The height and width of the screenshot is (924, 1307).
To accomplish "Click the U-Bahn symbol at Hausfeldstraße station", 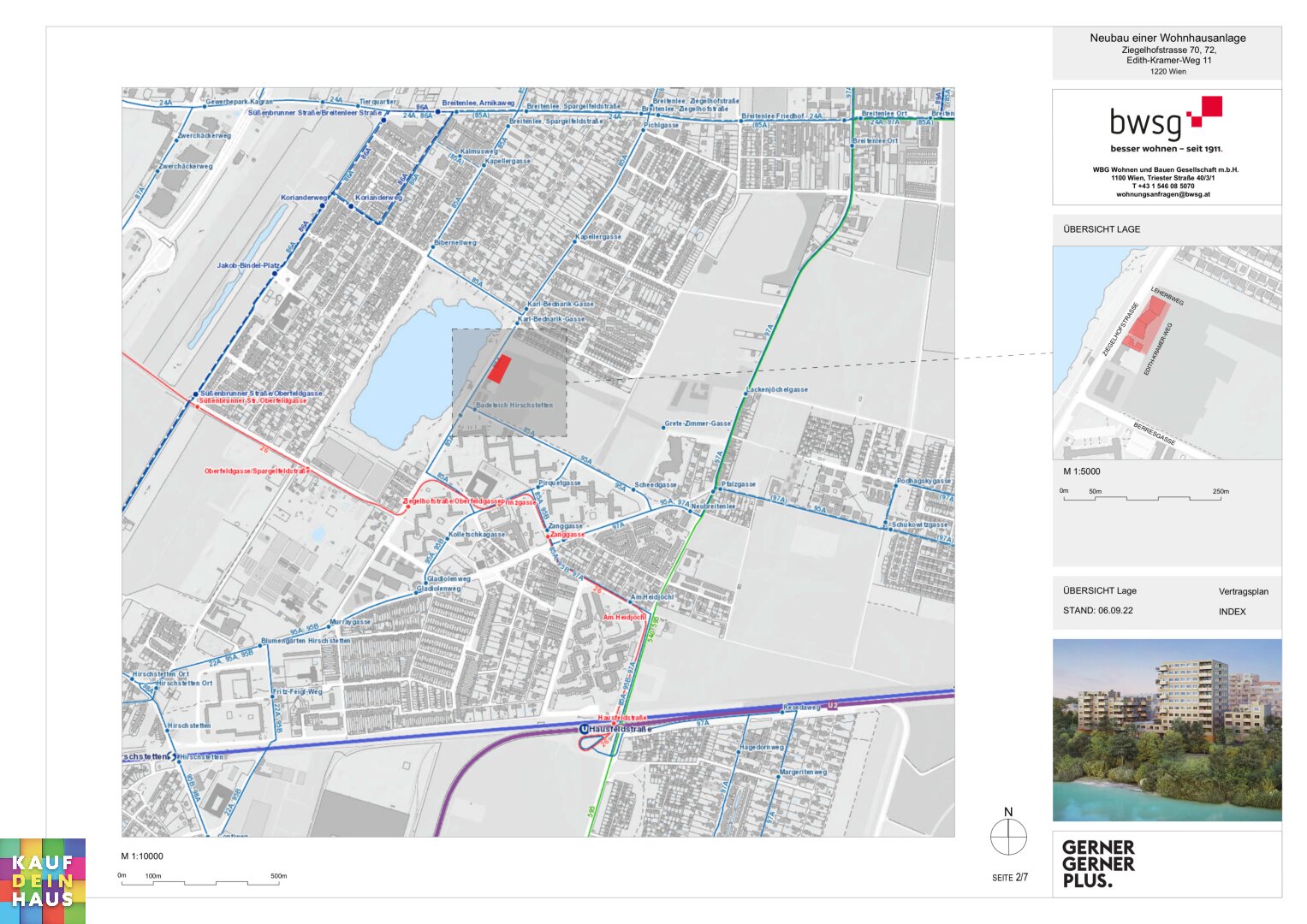I will 584,729.
